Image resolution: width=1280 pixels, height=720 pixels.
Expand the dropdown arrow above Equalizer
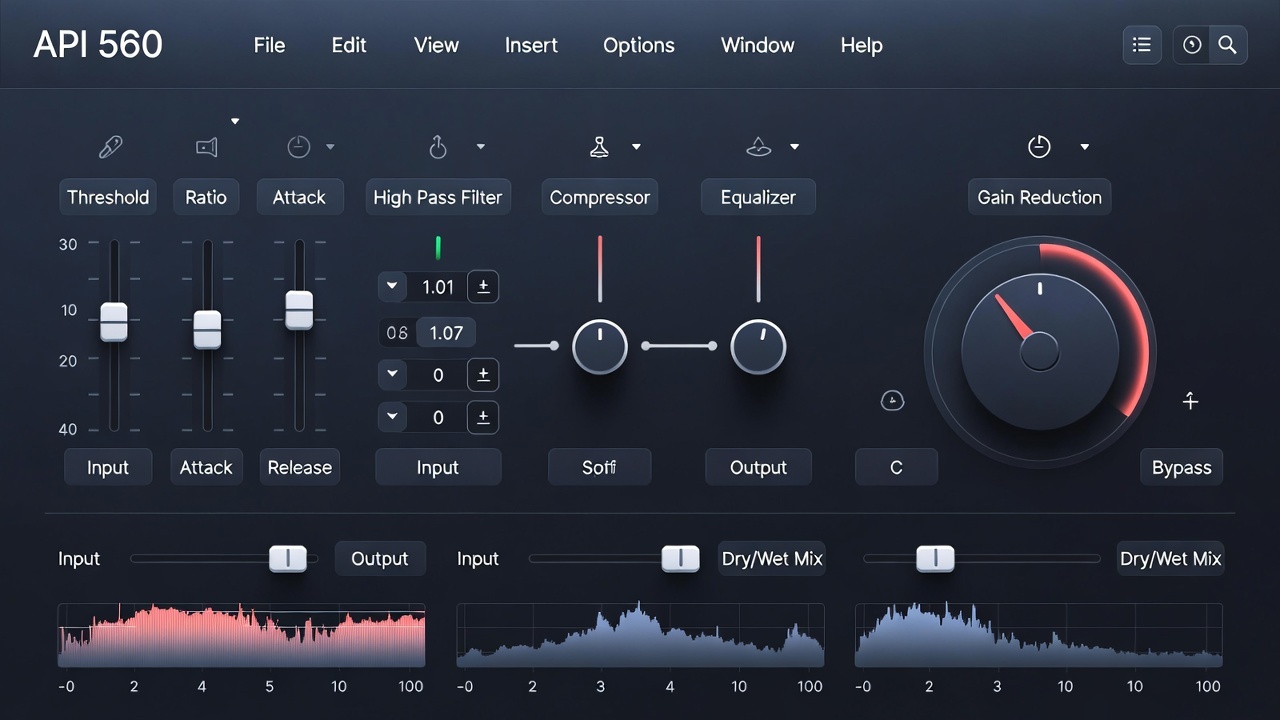click(794, 147)
